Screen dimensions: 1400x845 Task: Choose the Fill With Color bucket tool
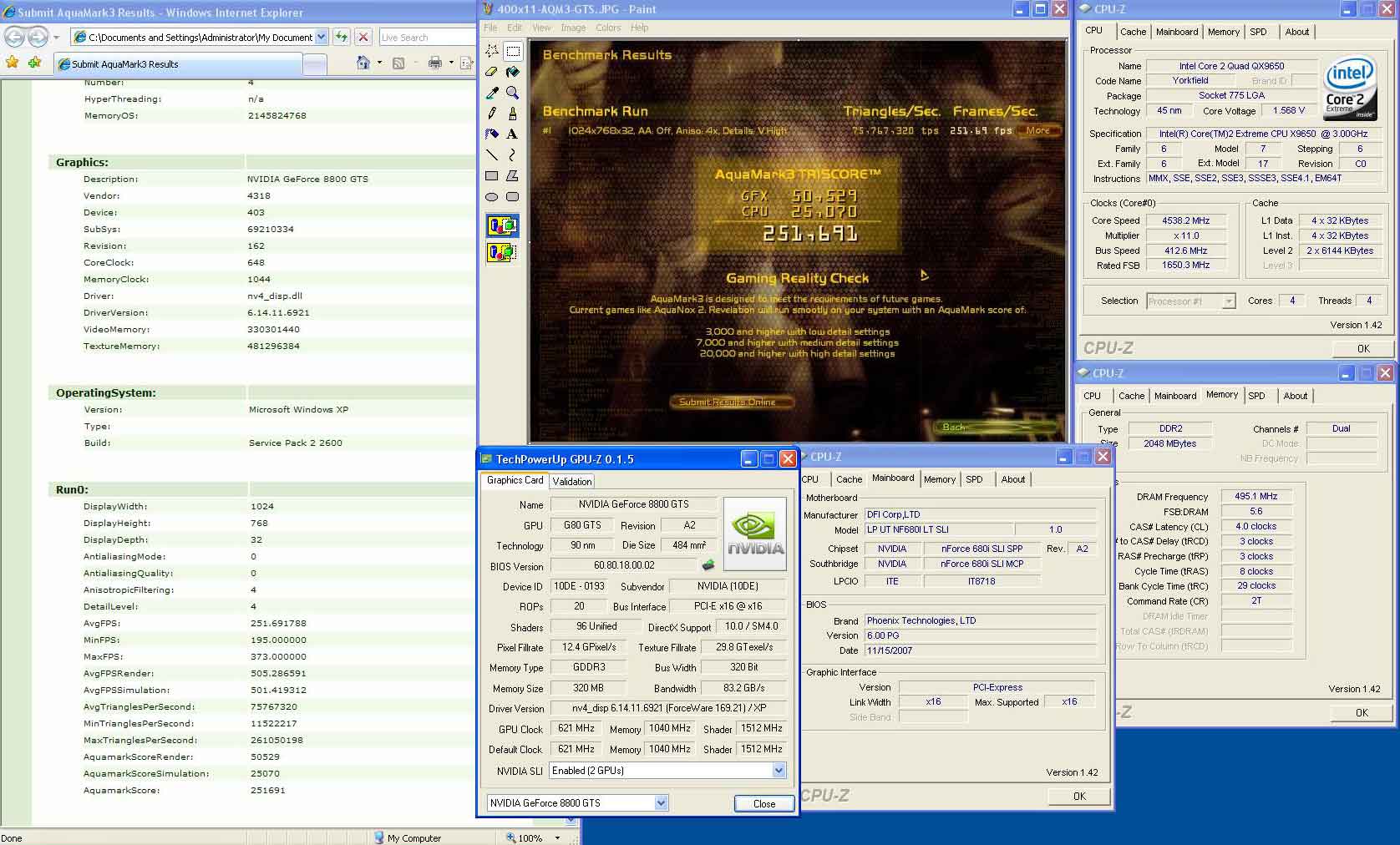tap(513, 72)
